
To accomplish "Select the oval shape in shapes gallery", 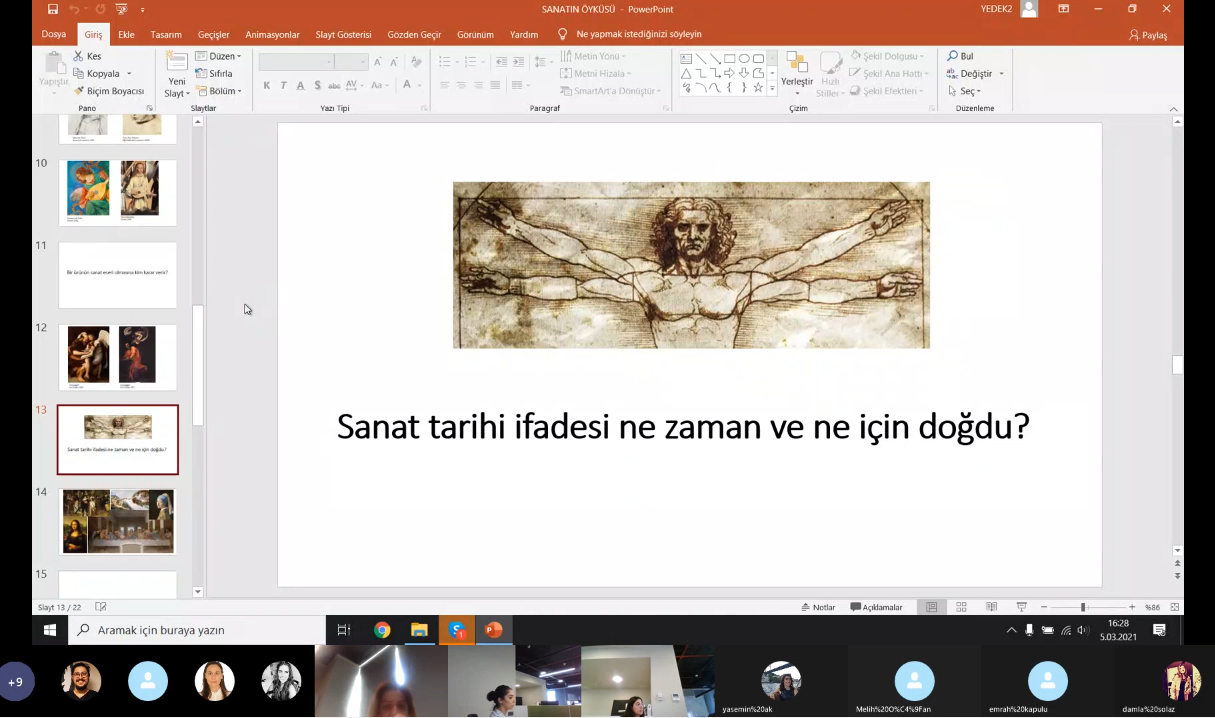I will point(744,58).
